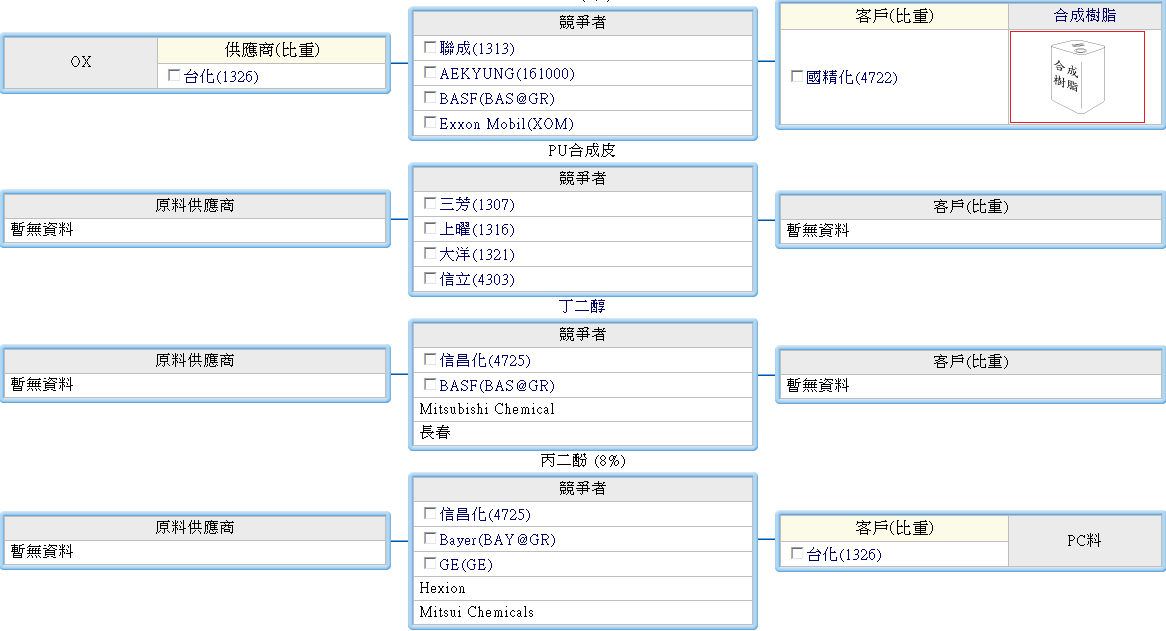Check the GE(GE) checkbox
Screen dimensions: 1166x631
point(430,564)
